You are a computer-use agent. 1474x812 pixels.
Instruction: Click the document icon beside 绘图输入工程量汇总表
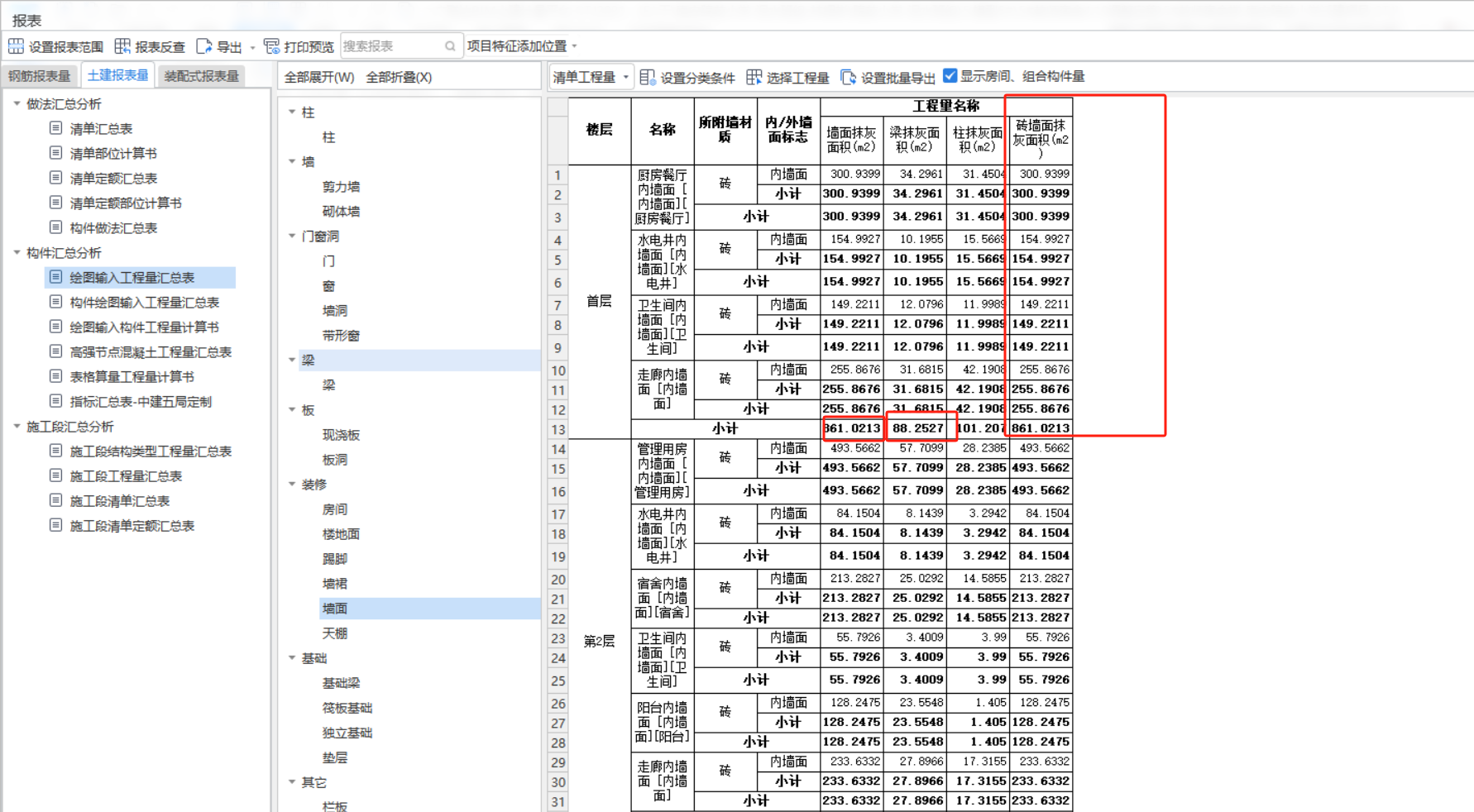click(x=55, y=277)
